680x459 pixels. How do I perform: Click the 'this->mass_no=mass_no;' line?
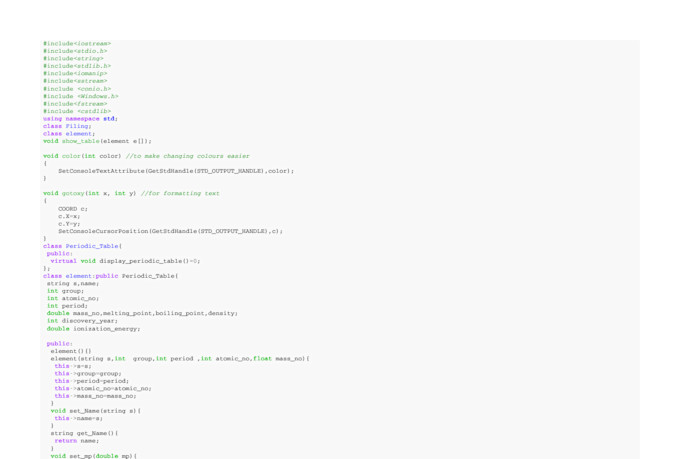pyautogui.click(x=95, y=396)
